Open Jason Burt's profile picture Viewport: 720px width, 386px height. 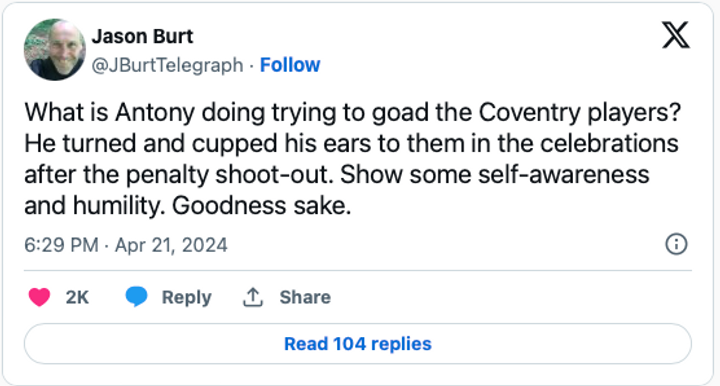coord(55,50)
